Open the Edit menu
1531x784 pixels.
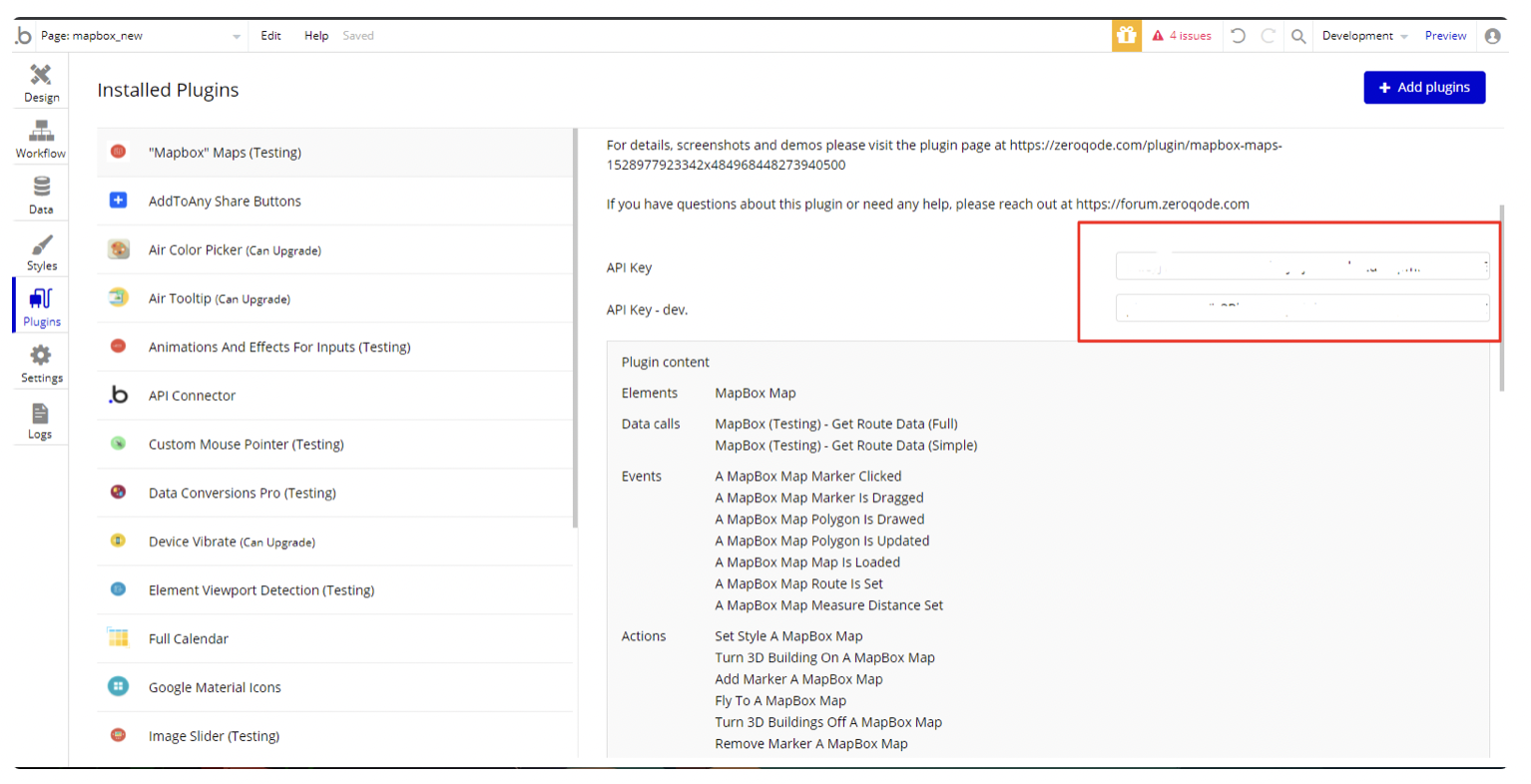point(270,36)
